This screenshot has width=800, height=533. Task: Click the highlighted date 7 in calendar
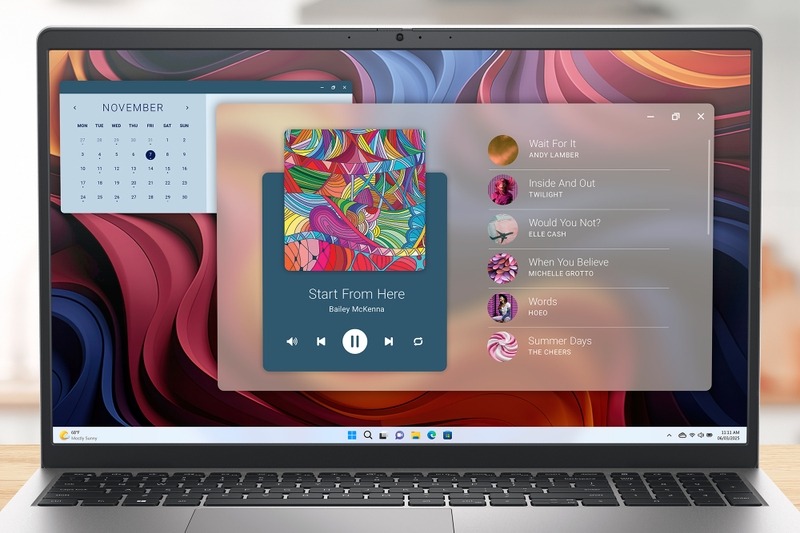[150, 155]
